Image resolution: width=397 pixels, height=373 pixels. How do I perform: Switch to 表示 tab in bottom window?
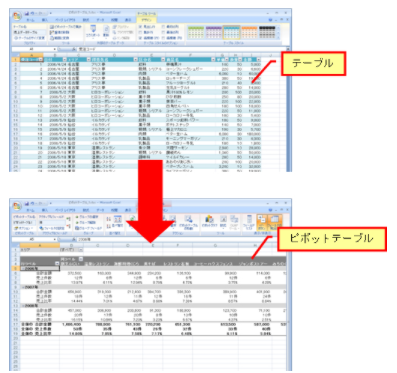128,210
